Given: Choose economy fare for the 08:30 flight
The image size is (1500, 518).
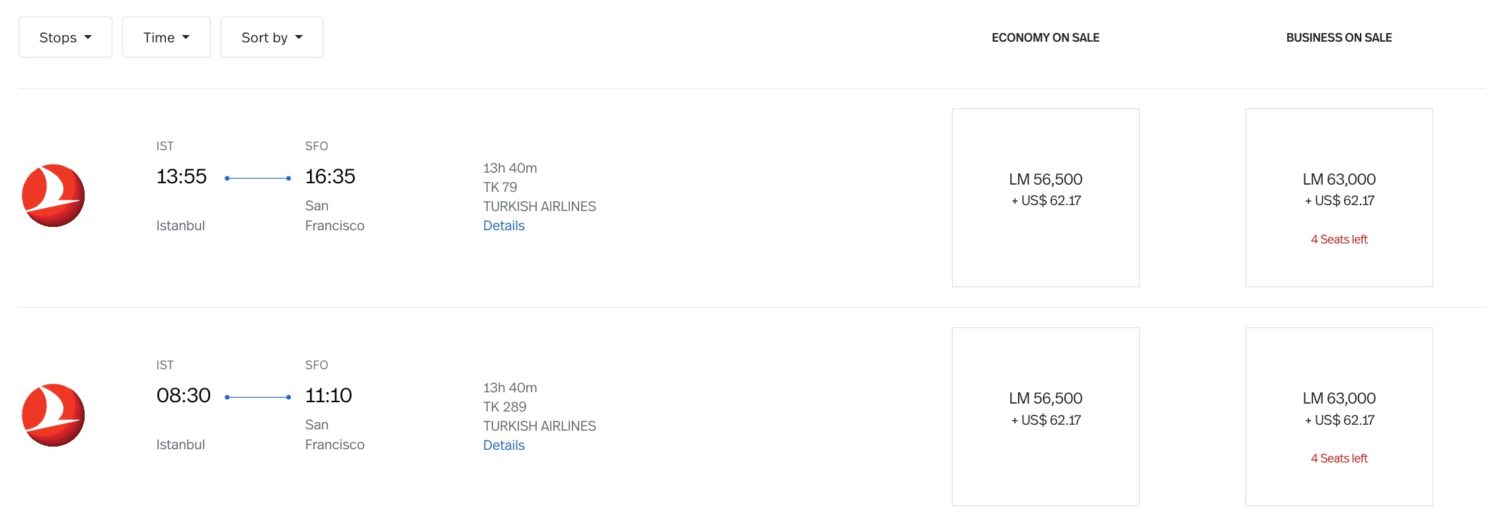Looking at the screenshot, I should [1045, 416].
